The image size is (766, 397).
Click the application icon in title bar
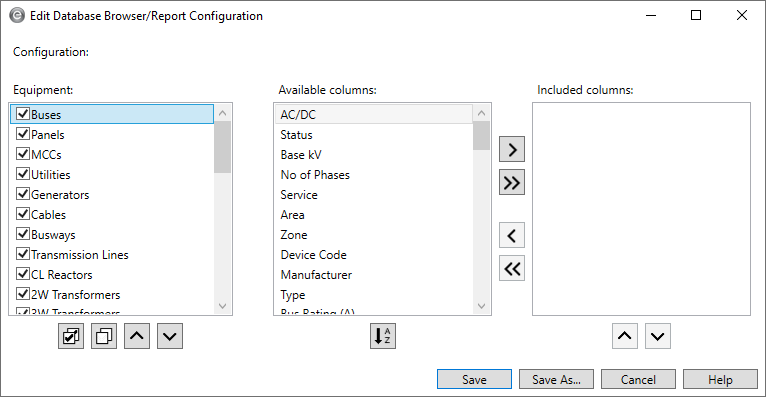tap(17, 16)
